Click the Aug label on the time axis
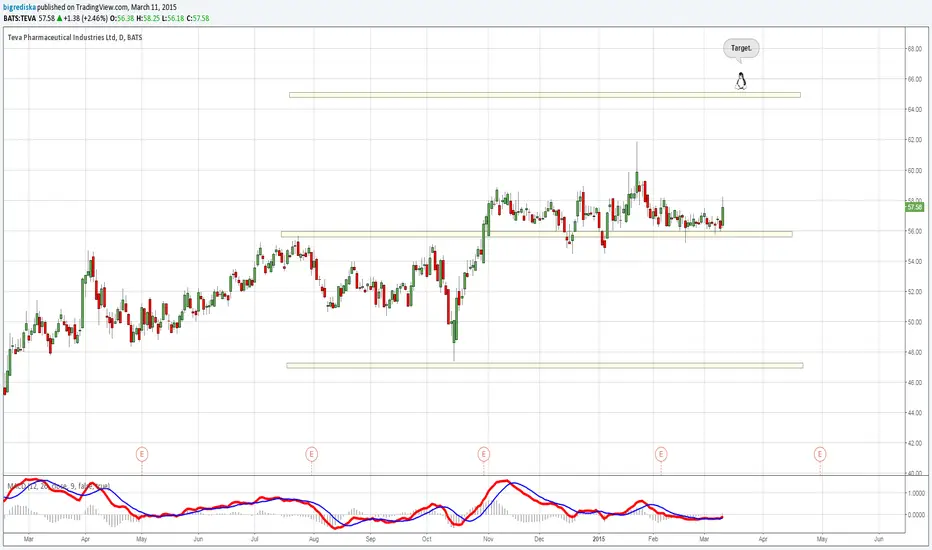 coord(314,539)
